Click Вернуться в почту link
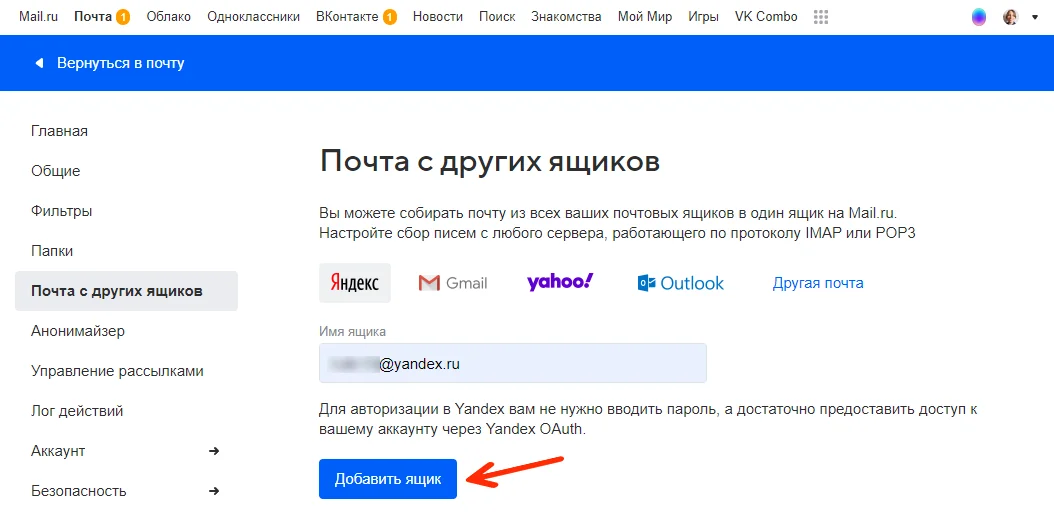1054x524 pixels. pos(121,63)
